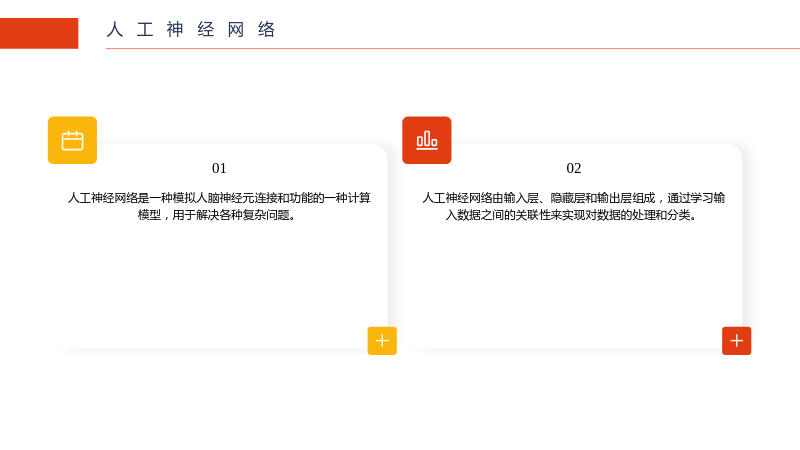Click the character "工" in the slide title
The image size is (800, 450).
click(145, 30)
